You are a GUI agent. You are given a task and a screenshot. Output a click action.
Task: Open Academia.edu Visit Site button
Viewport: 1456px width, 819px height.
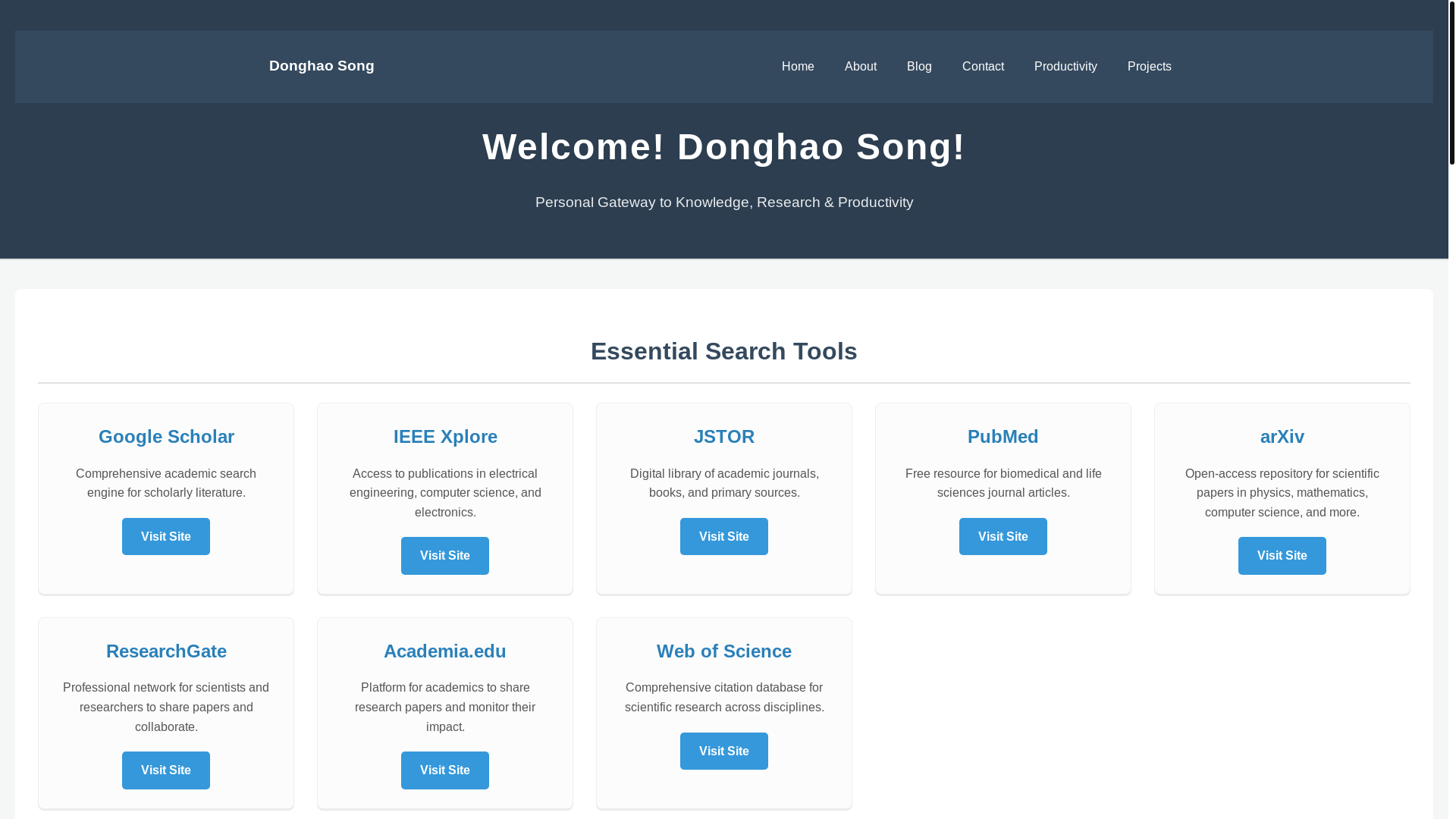tap(445, 770)
